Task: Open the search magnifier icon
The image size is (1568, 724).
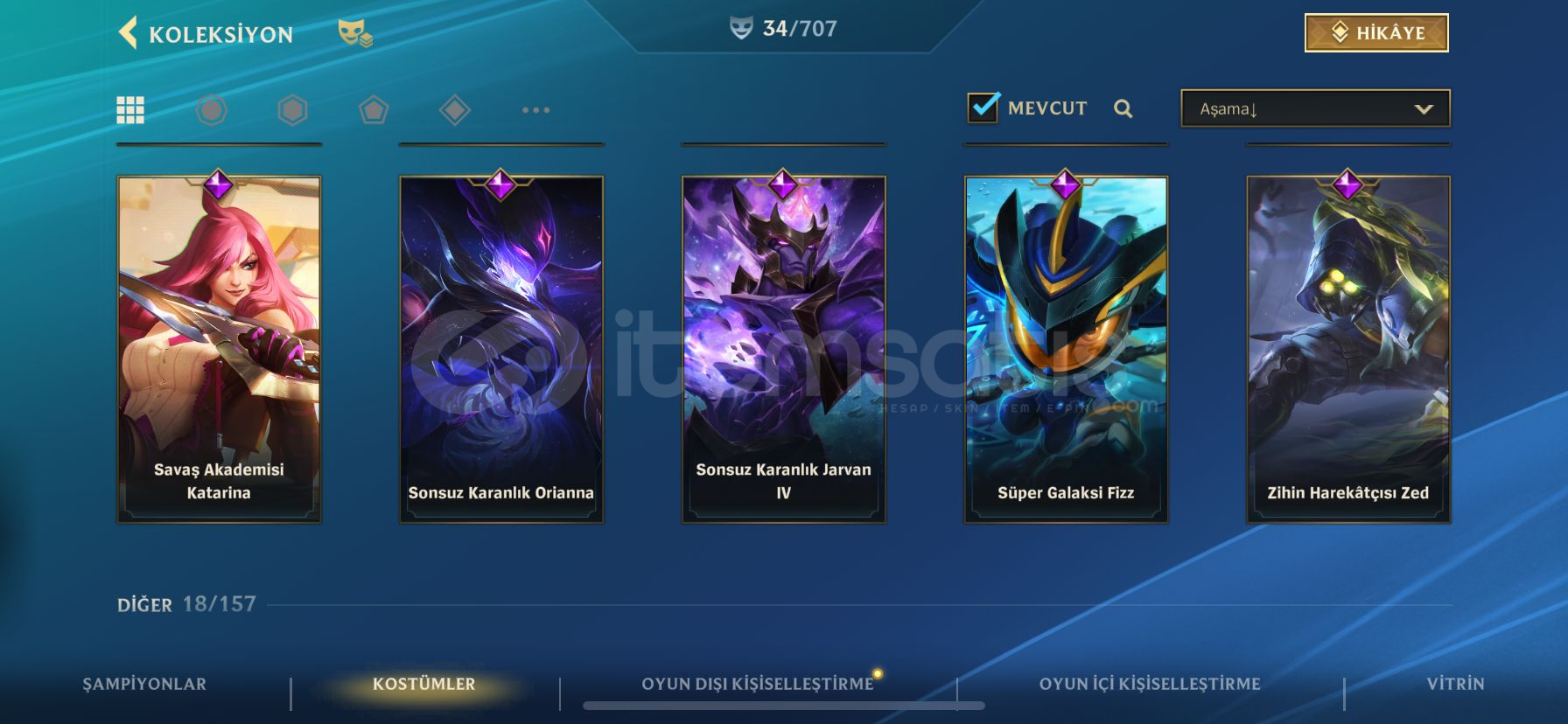Action: point(1123,108)
